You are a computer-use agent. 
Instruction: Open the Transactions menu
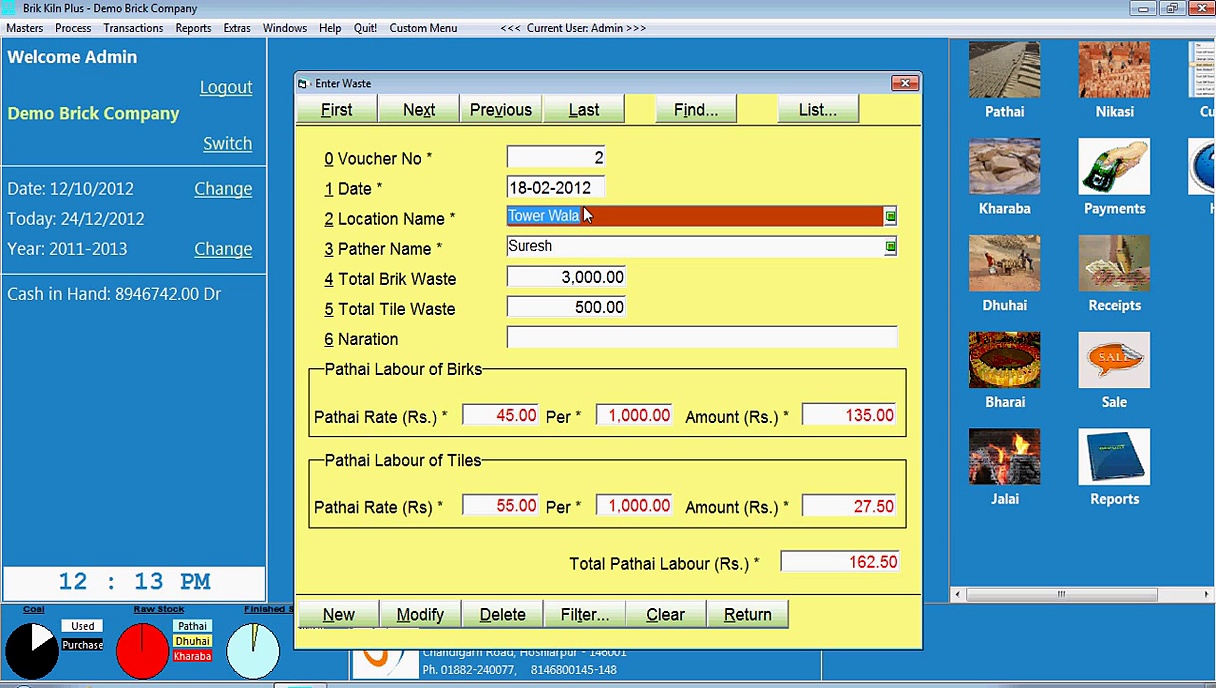click(x=133, y=28)
